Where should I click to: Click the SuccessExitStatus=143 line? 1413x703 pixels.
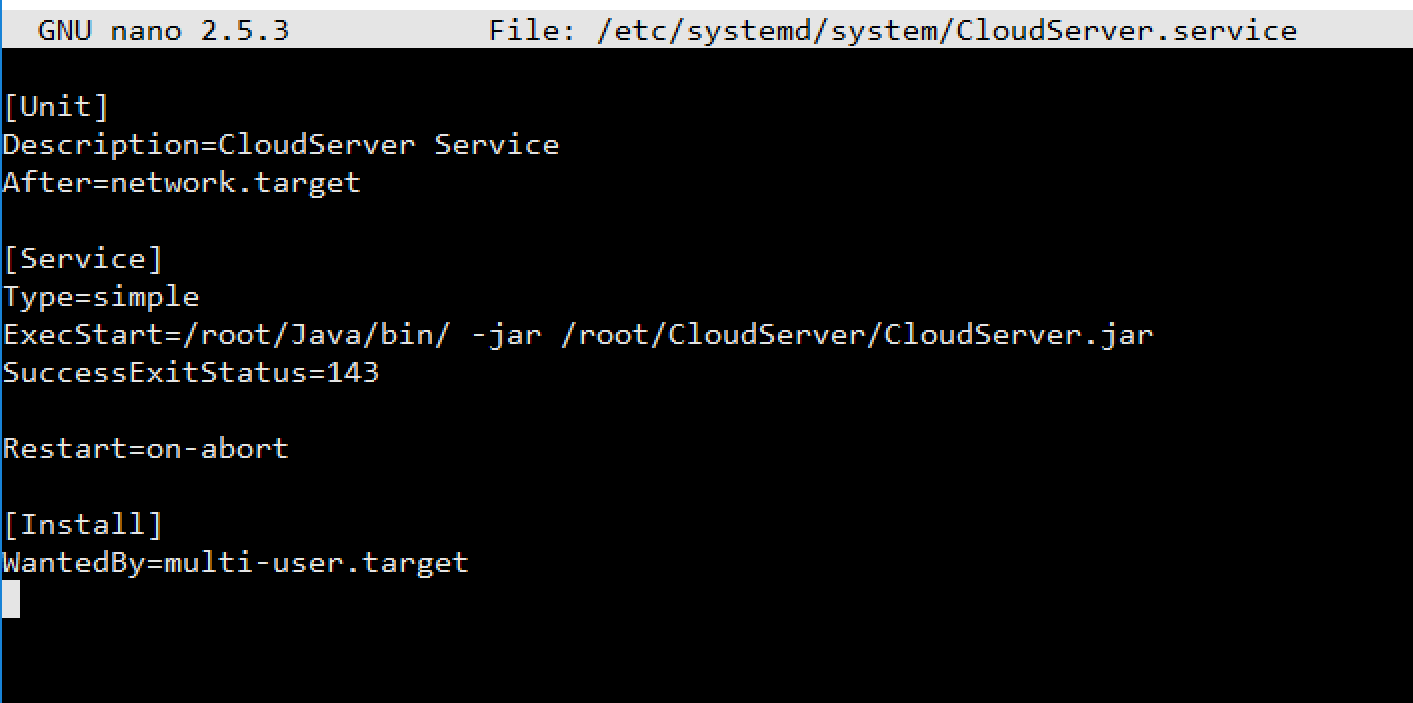coord(190,373)
